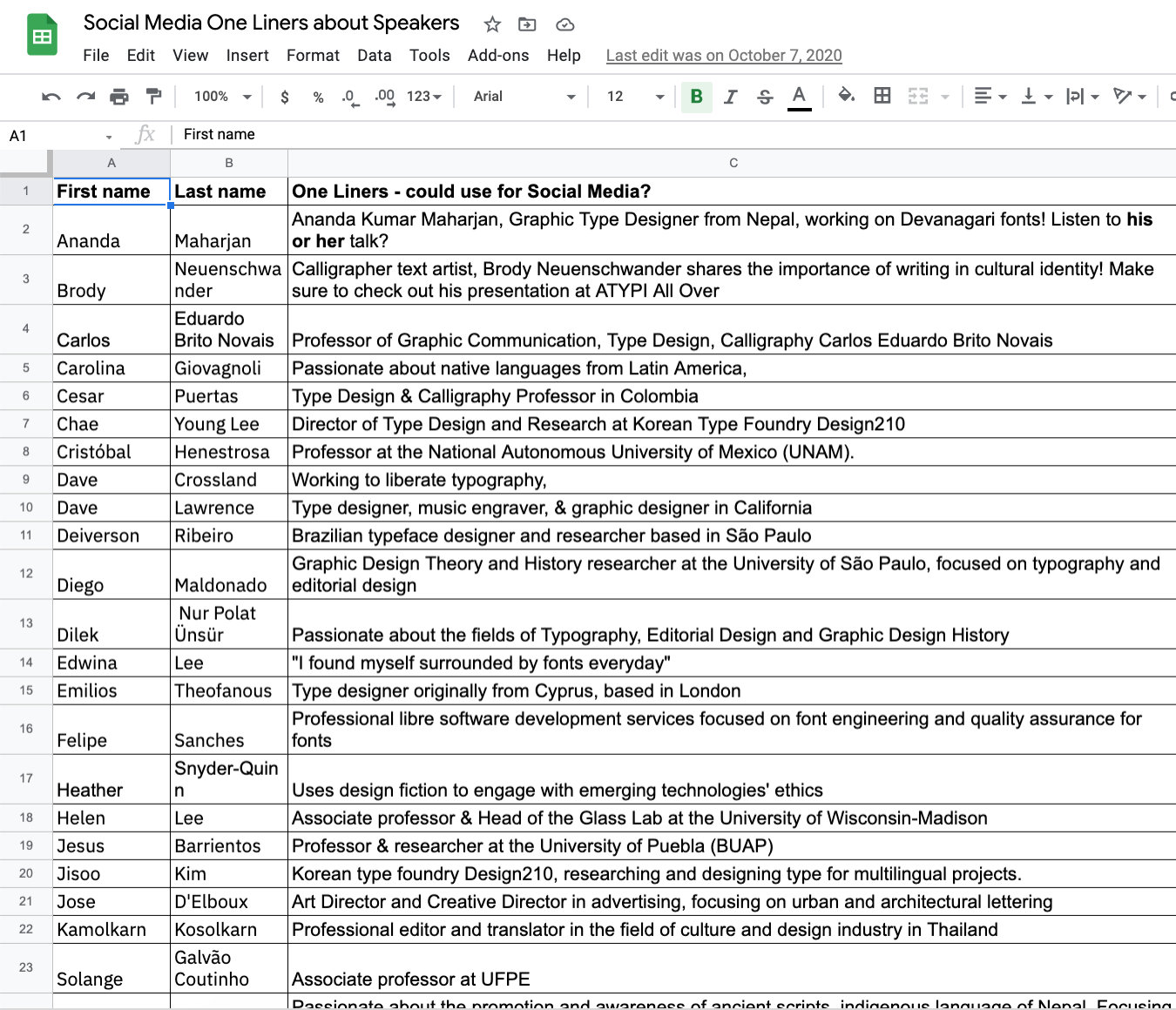The width and height of the screenshot is (1176, 1010).
Task: Open the View menu
Action: coord(190,56)
